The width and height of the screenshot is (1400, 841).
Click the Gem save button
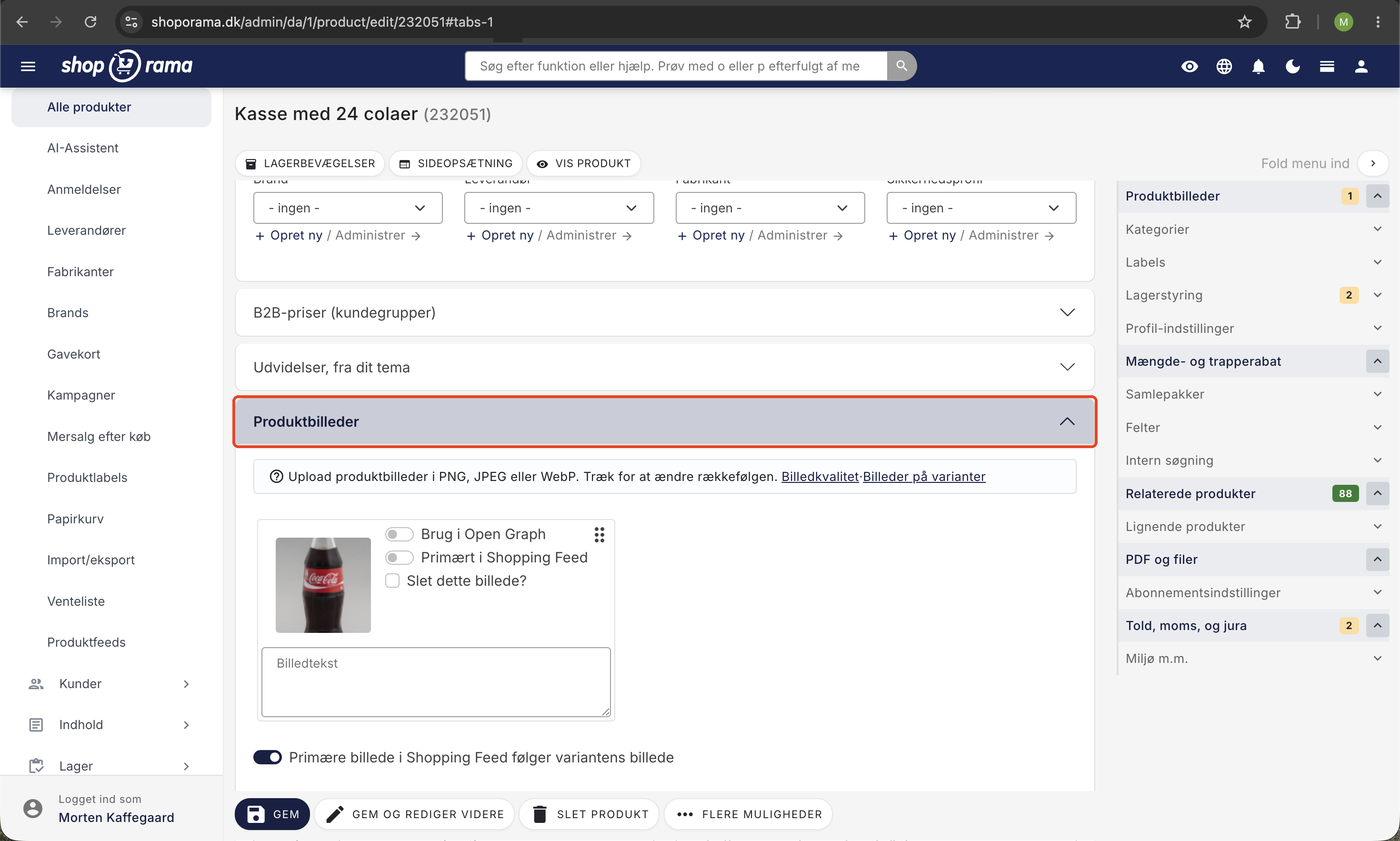pos(272,814)
